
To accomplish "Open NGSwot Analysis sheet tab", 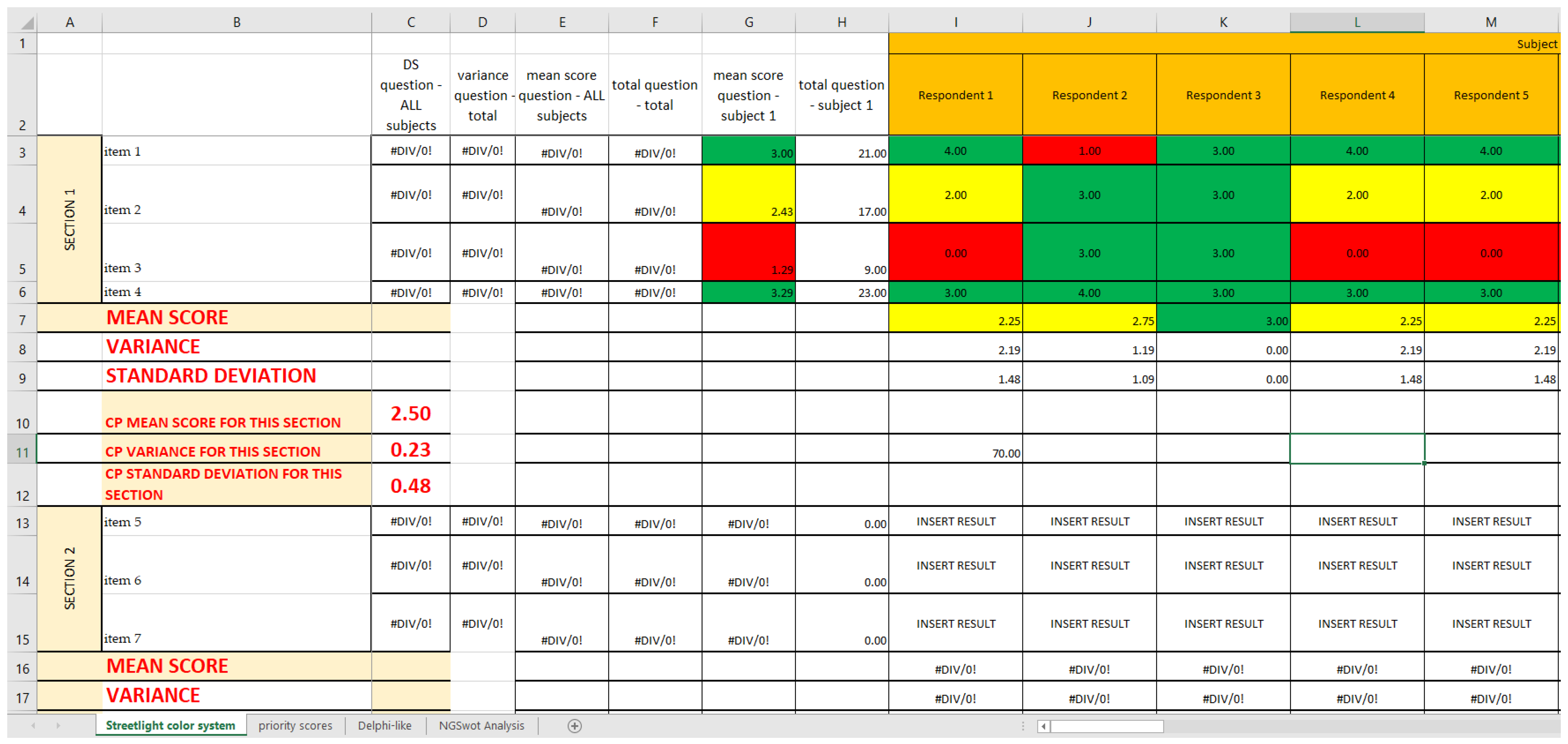I will pos(481,726).
